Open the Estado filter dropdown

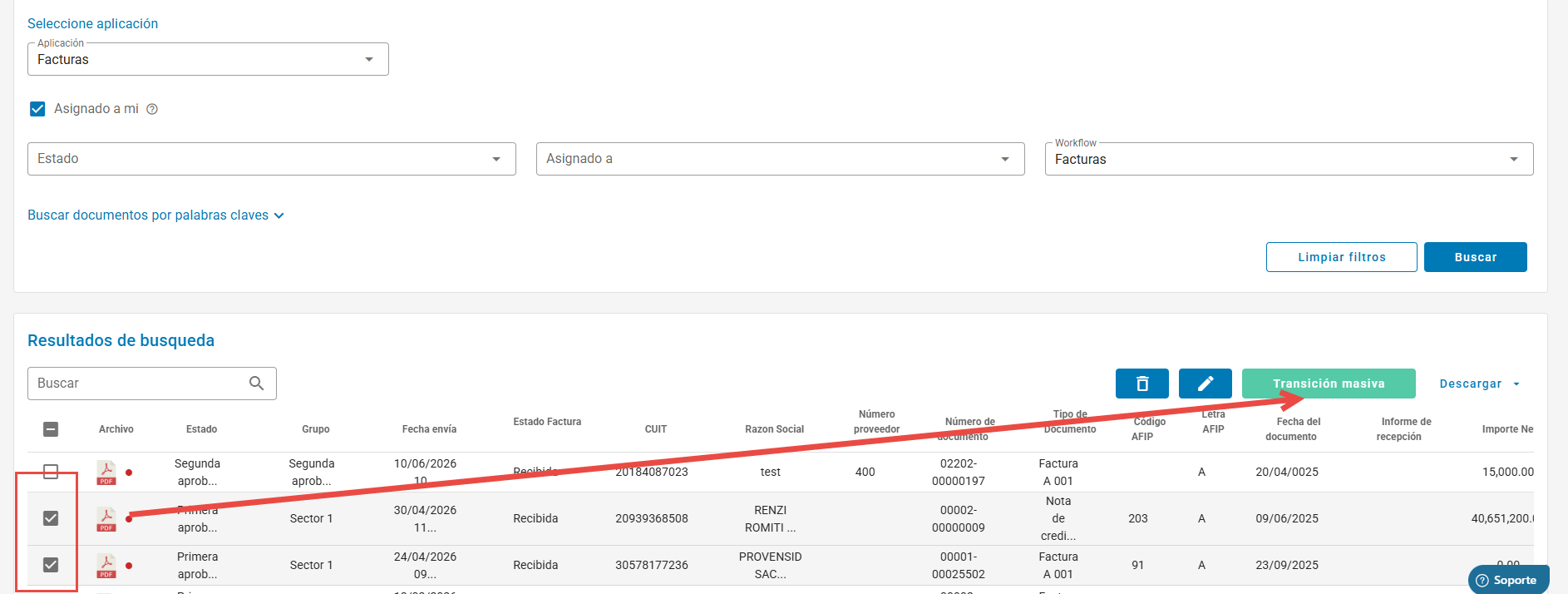click(272, 159)
